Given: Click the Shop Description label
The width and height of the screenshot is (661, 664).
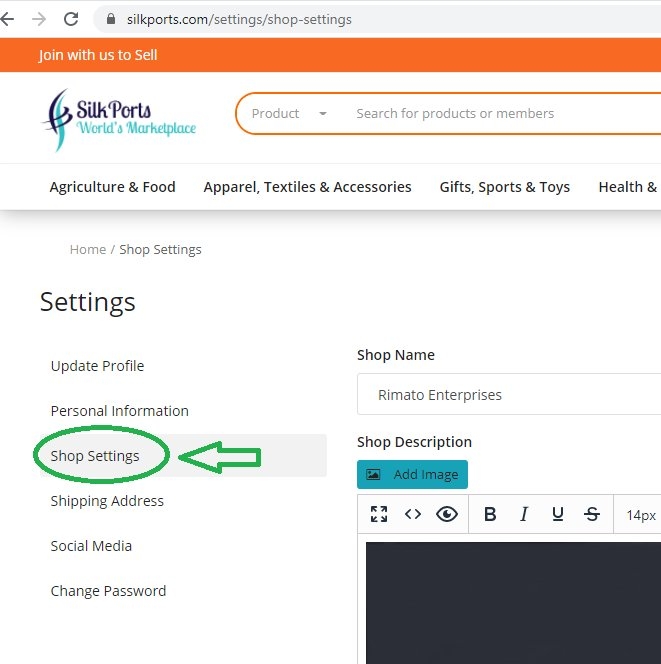Looking at the screenshot, I should [415, 442].
